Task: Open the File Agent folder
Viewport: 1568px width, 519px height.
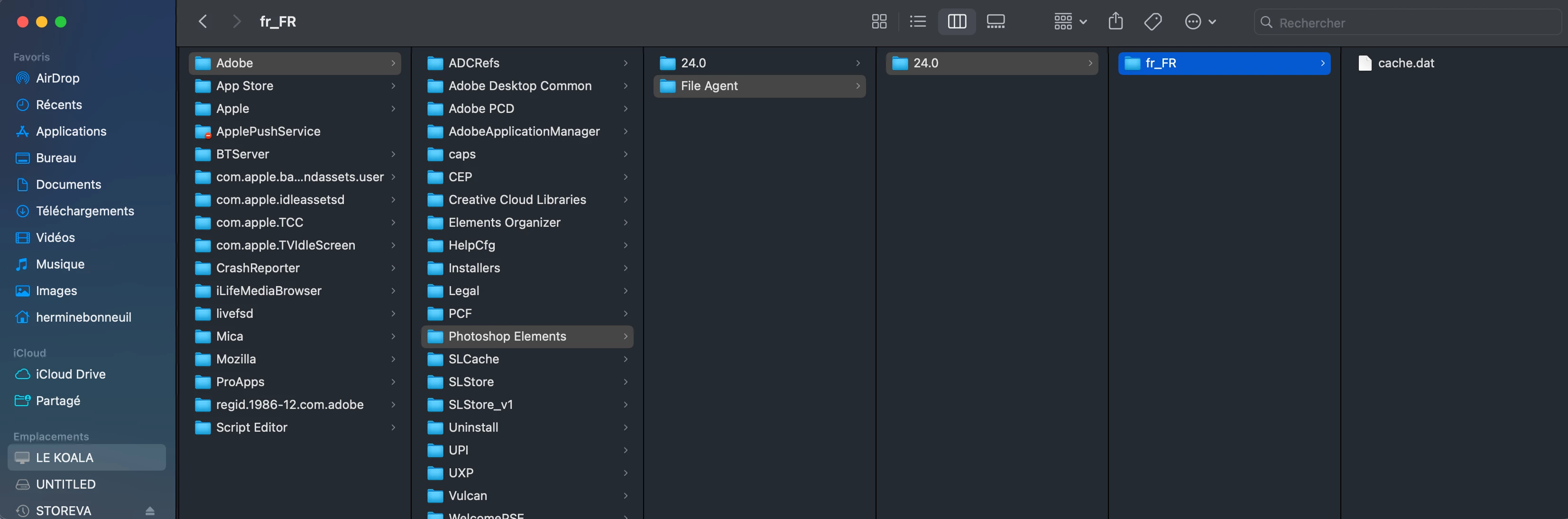Action: pos(709,86)
